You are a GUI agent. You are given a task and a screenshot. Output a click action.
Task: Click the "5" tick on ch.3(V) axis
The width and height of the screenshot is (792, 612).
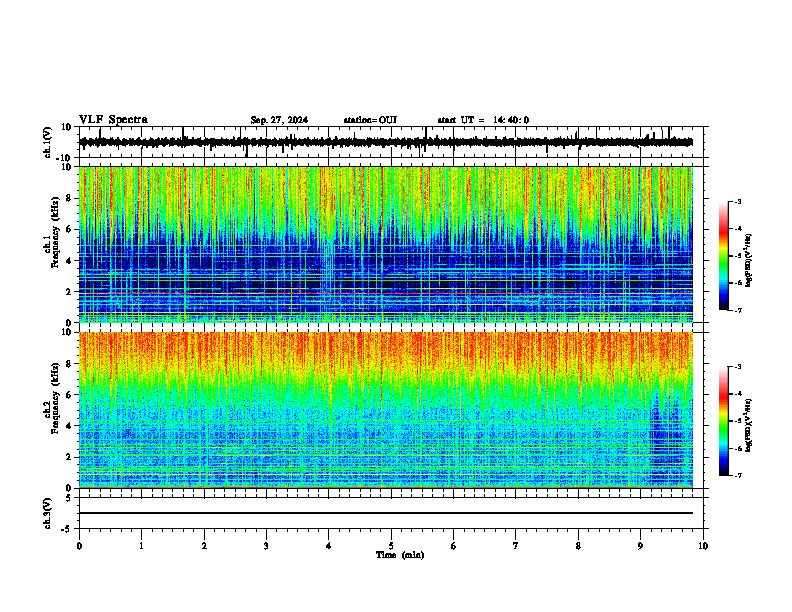point(70,497)
